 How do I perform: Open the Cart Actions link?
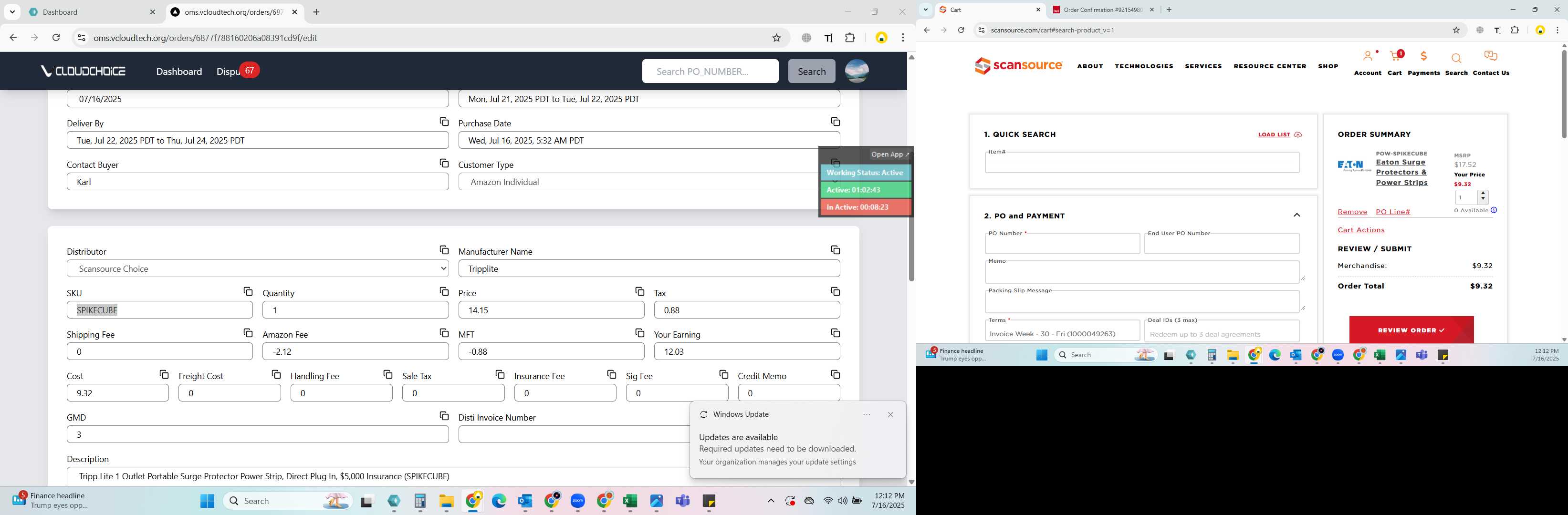pyautogui.click(x=1360, y=230)
